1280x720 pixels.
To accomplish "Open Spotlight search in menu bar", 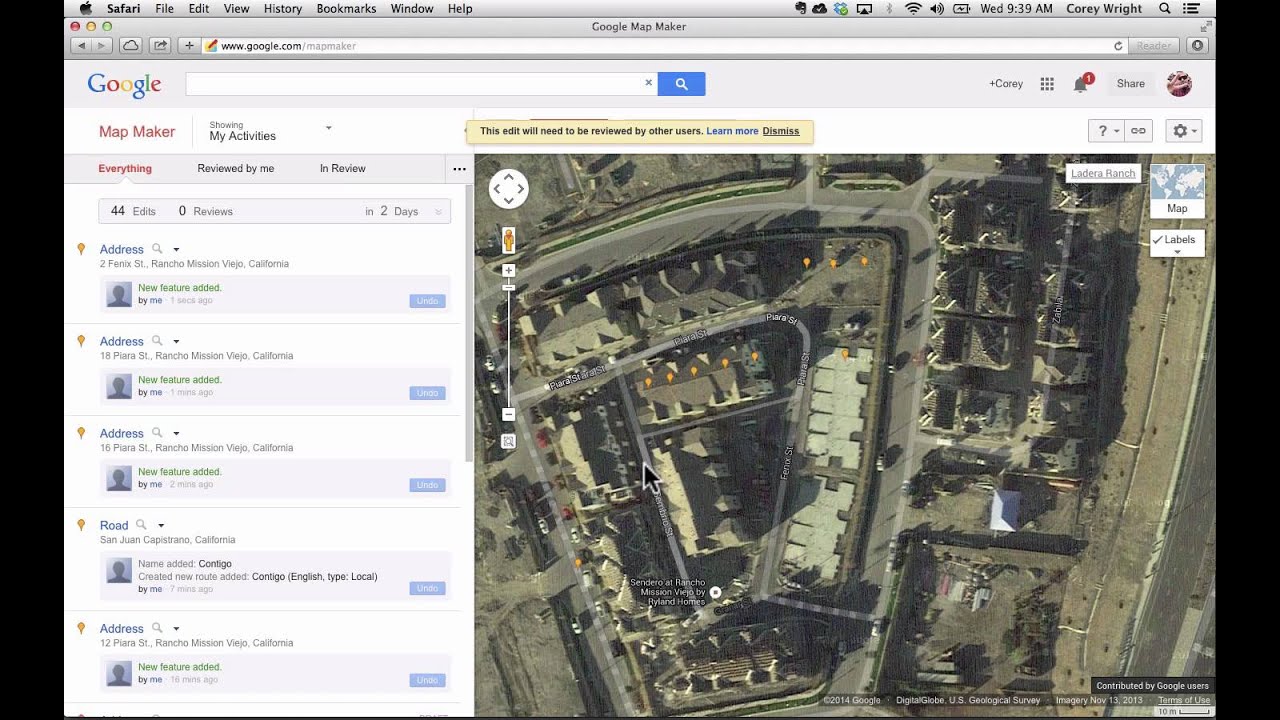I will pos(1165,8).
